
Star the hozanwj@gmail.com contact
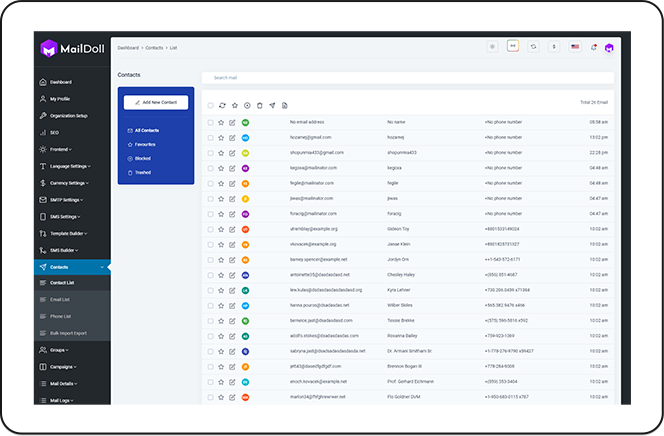[221, 137]
